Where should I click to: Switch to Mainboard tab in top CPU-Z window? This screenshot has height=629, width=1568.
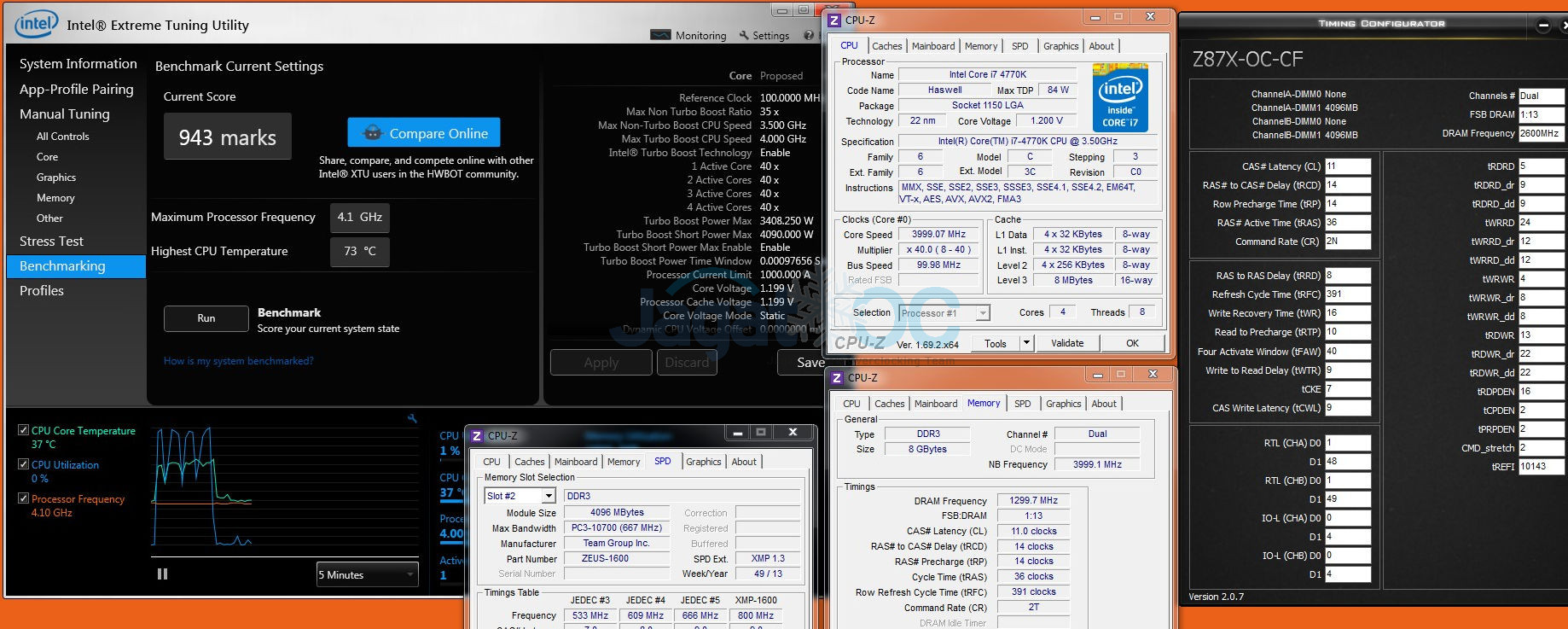(933, 46)
